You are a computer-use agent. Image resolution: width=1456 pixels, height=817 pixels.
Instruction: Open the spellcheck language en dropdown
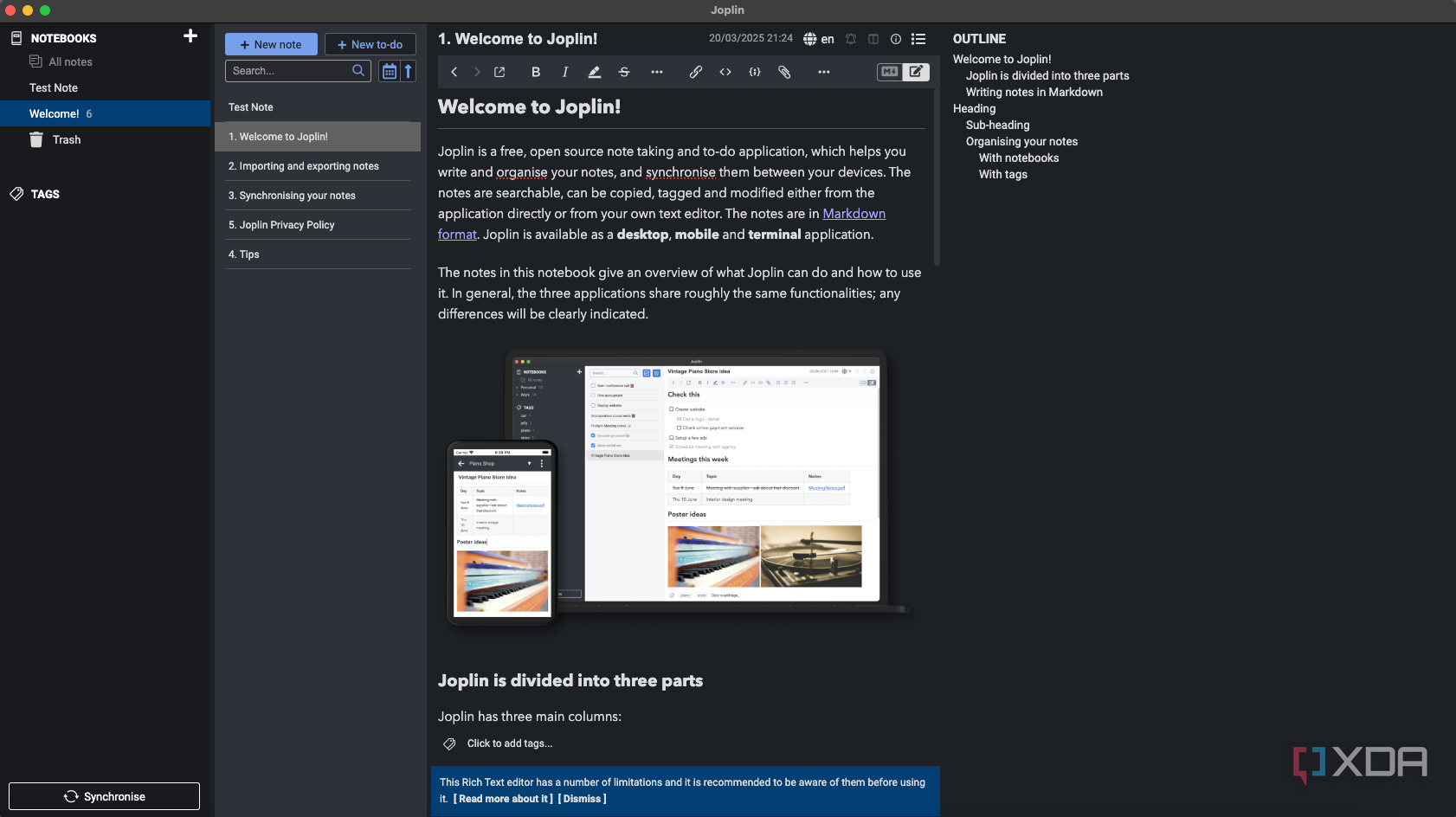click(819, 39)
